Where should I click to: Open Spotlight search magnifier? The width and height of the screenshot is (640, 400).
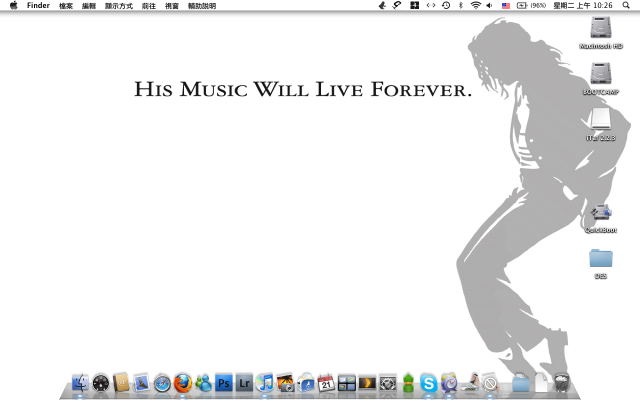(626, 5)
